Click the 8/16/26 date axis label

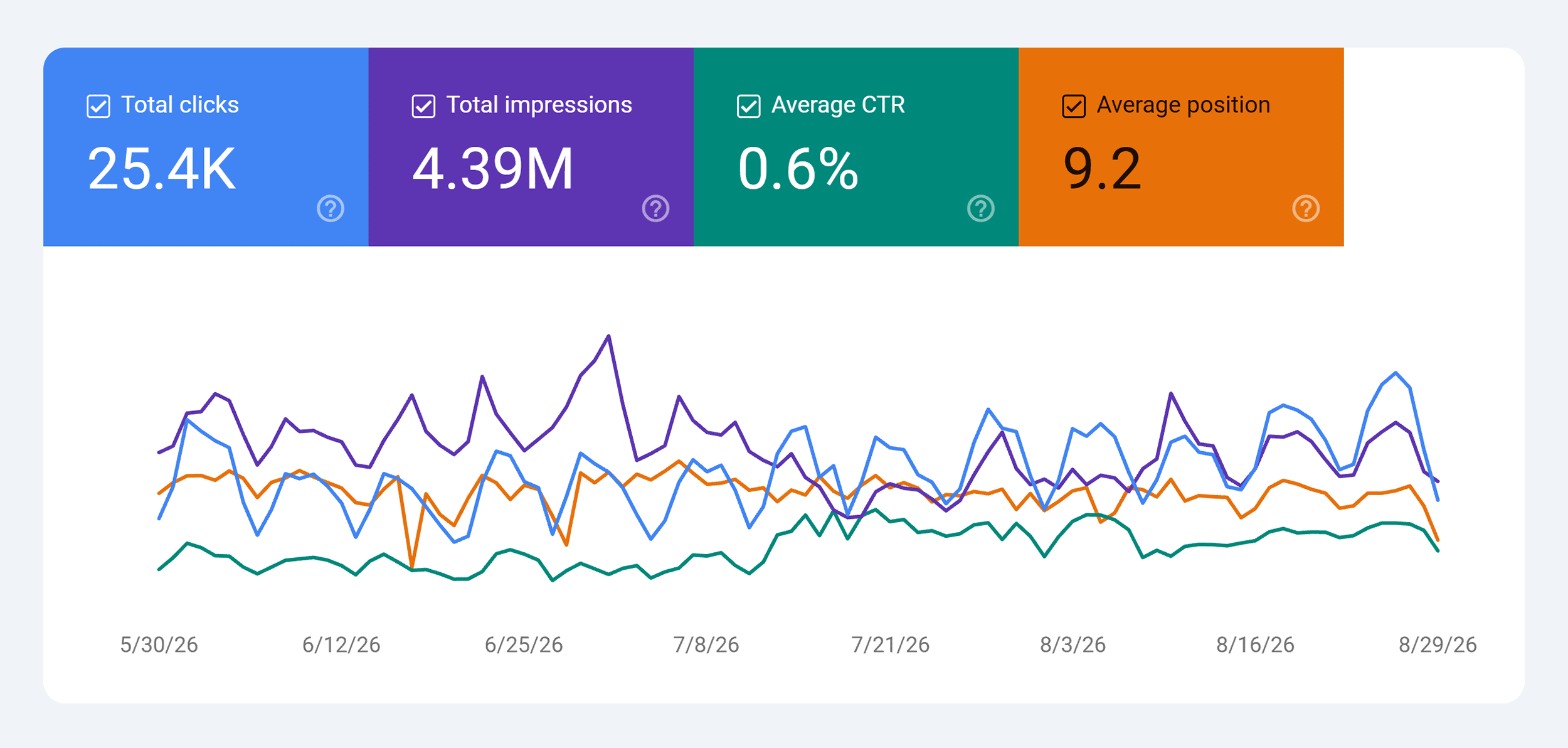pyautogui.click(x=1255, y=644)
